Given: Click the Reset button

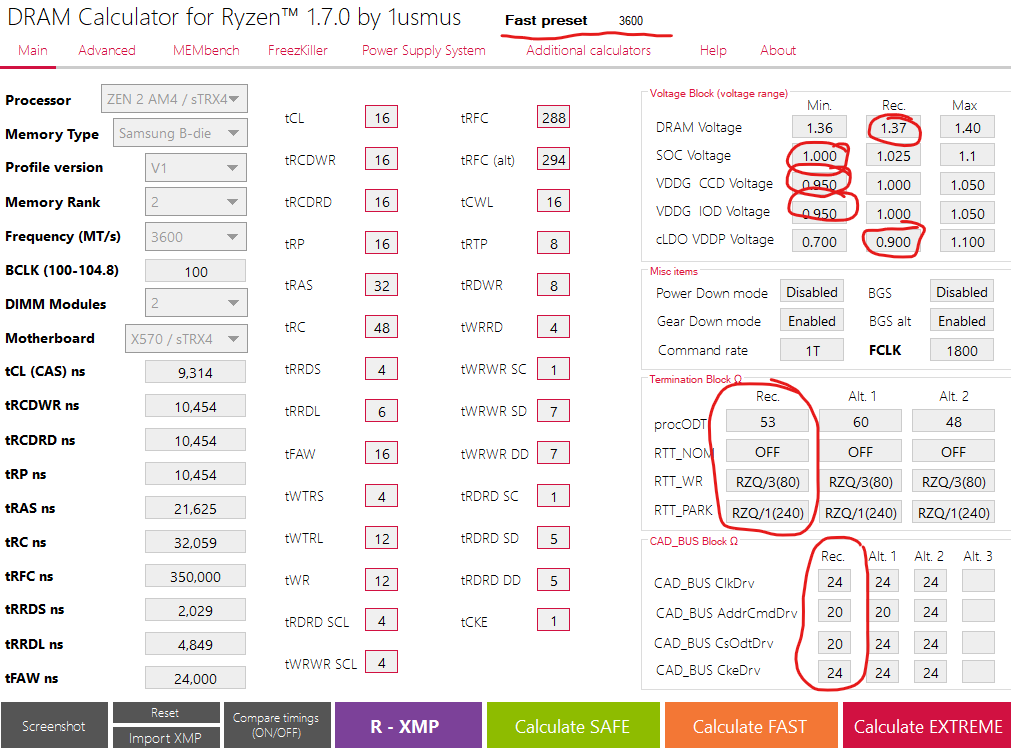Looking at the screenshot, I should 166,713.
